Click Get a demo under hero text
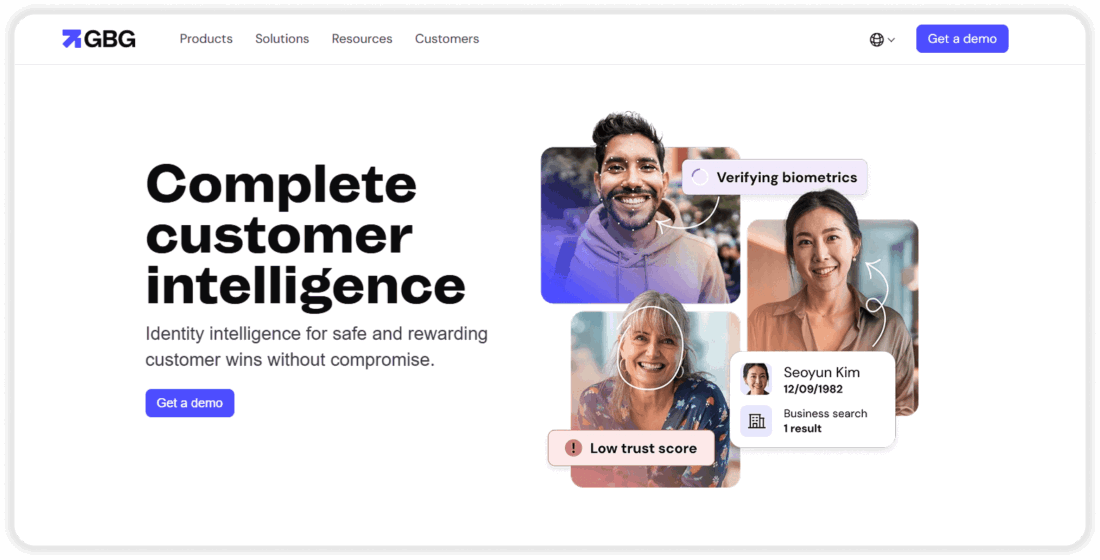 point(189,403)
